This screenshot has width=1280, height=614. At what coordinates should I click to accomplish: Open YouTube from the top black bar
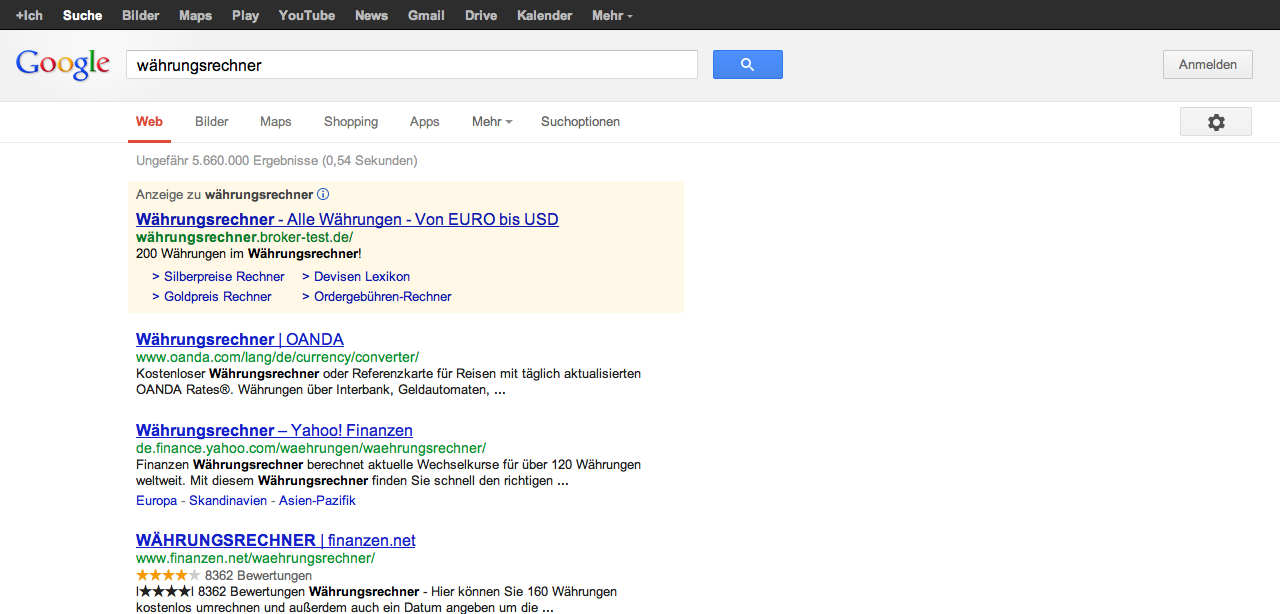click(x=307, y=15)
